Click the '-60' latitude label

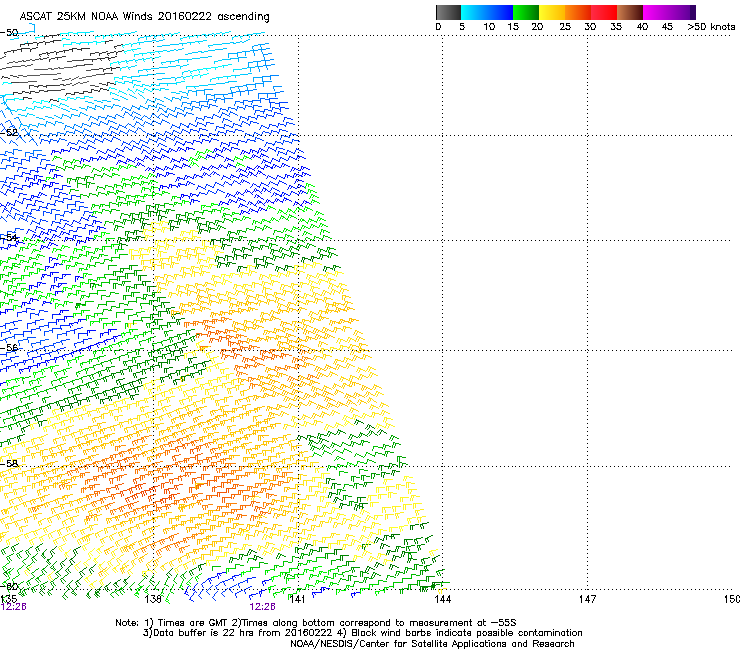(9, 586)
